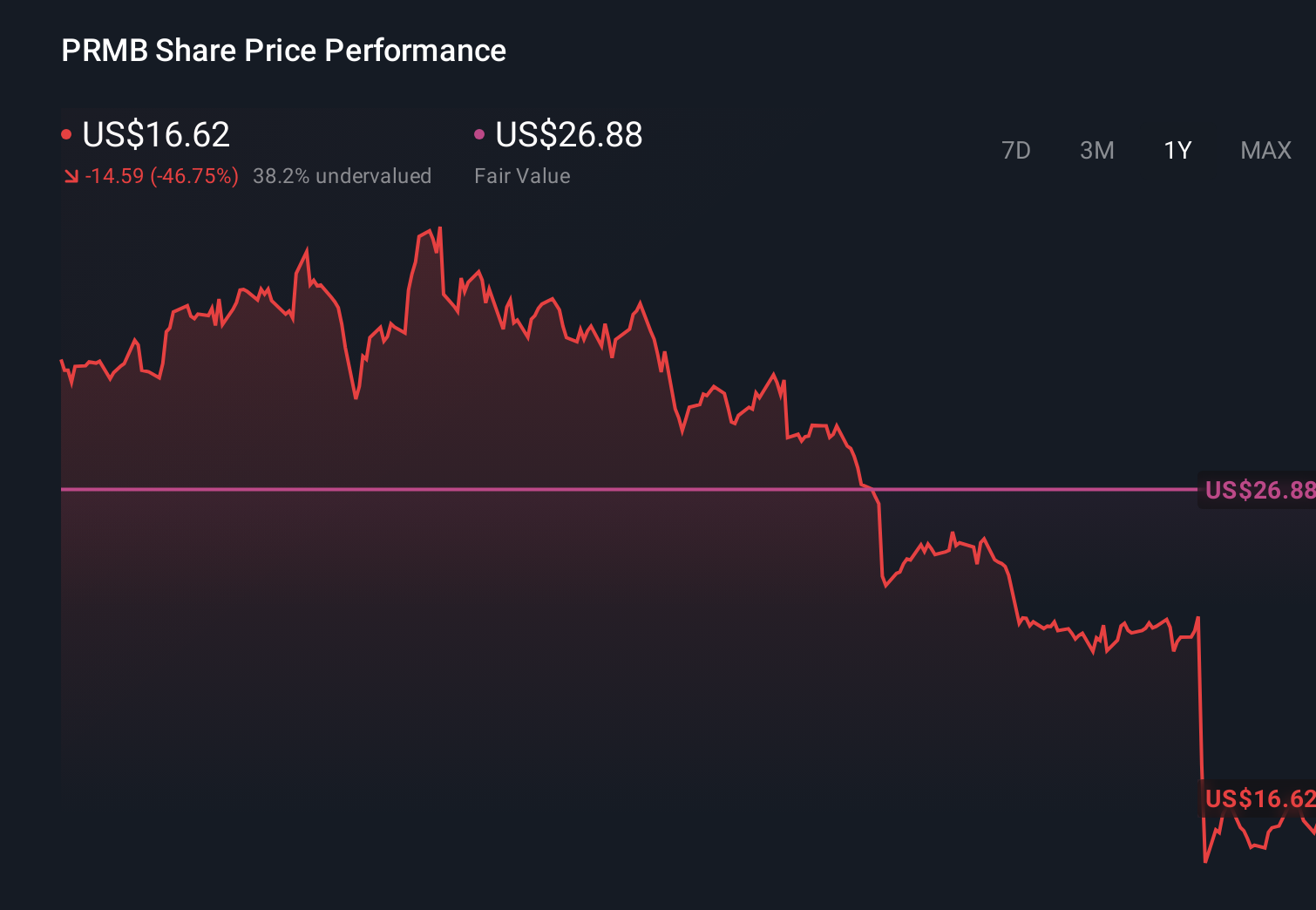Click the 3M range button
The height and width of the screenshot is (910, 1316).
click(x=1097, y=150)
